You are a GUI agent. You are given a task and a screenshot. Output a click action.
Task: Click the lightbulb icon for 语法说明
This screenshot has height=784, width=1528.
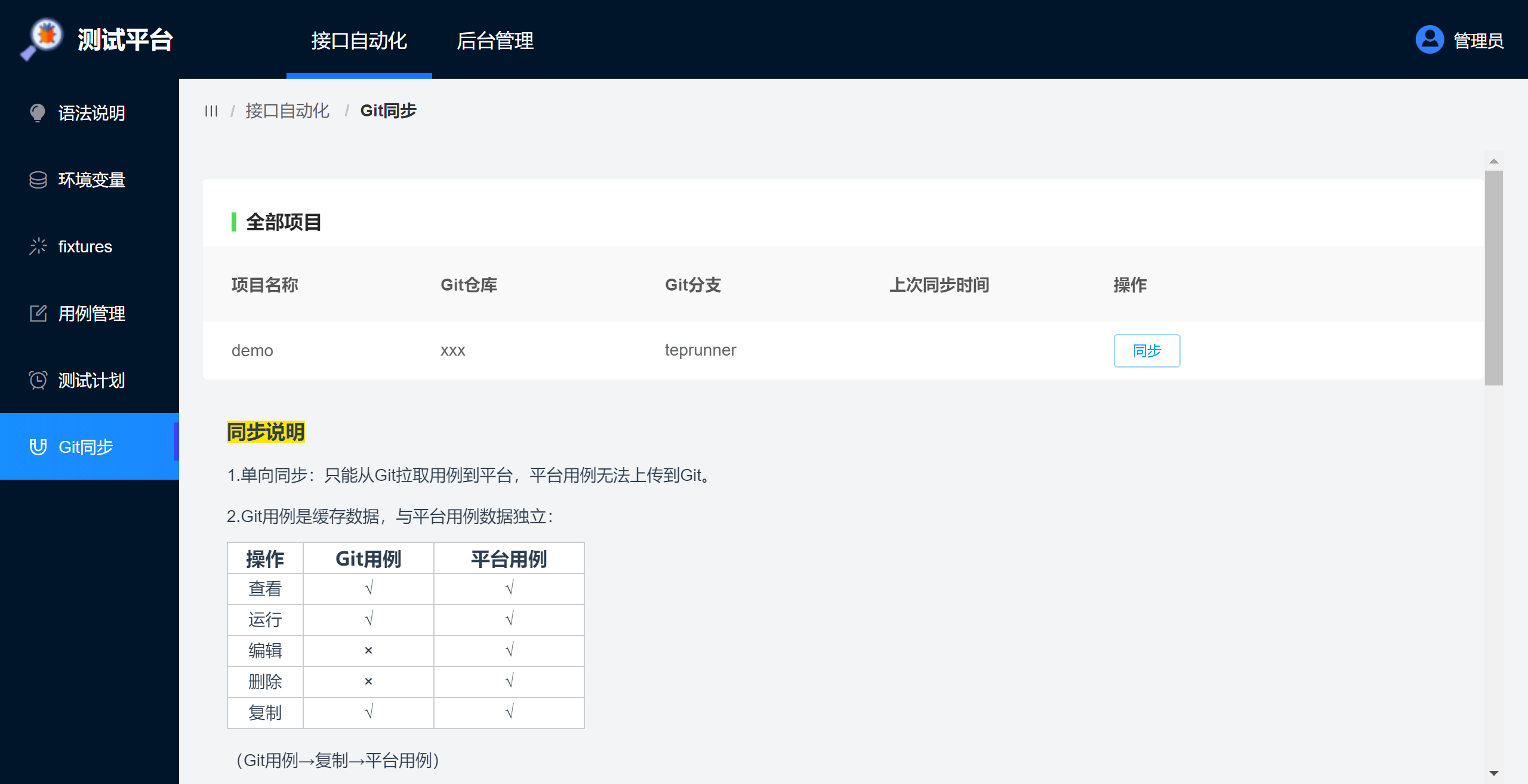38,113
